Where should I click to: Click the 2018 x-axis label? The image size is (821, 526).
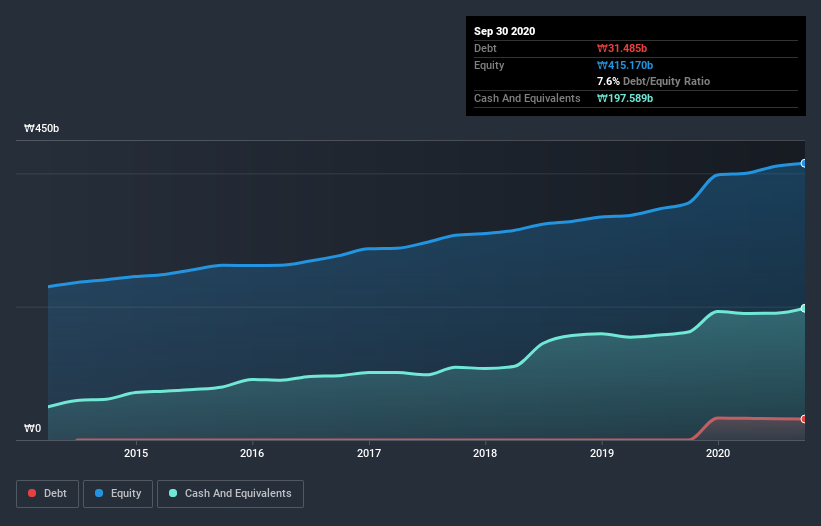pyautogui.click(x=485, y=453)
